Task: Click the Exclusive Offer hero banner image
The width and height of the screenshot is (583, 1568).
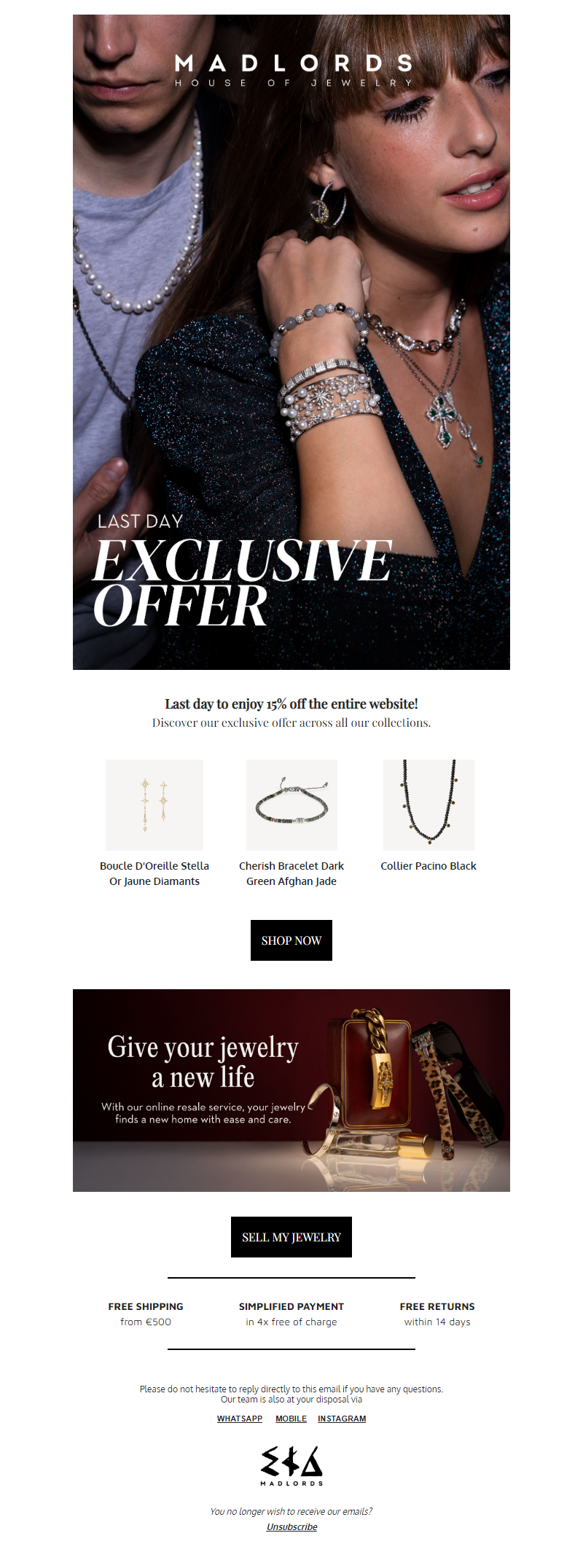Action: (x=291, y=342)
